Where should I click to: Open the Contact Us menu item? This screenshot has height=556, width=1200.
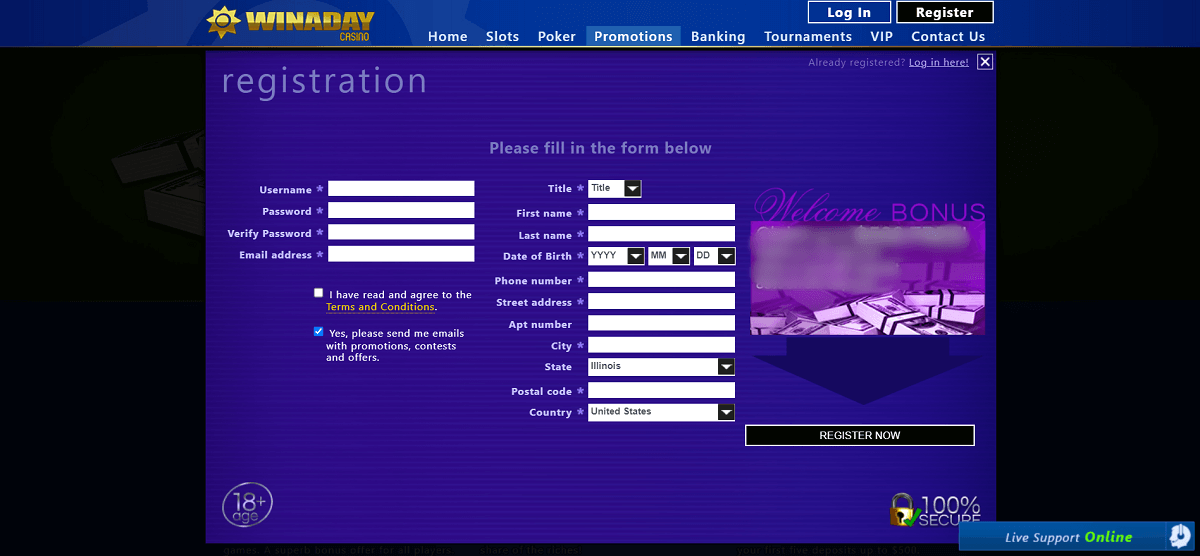[948, 36]
